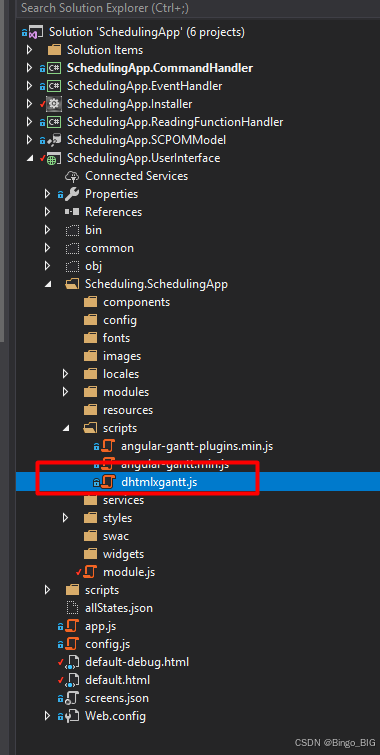
Task: Select the widgets folder
Action: coord(123,554)
